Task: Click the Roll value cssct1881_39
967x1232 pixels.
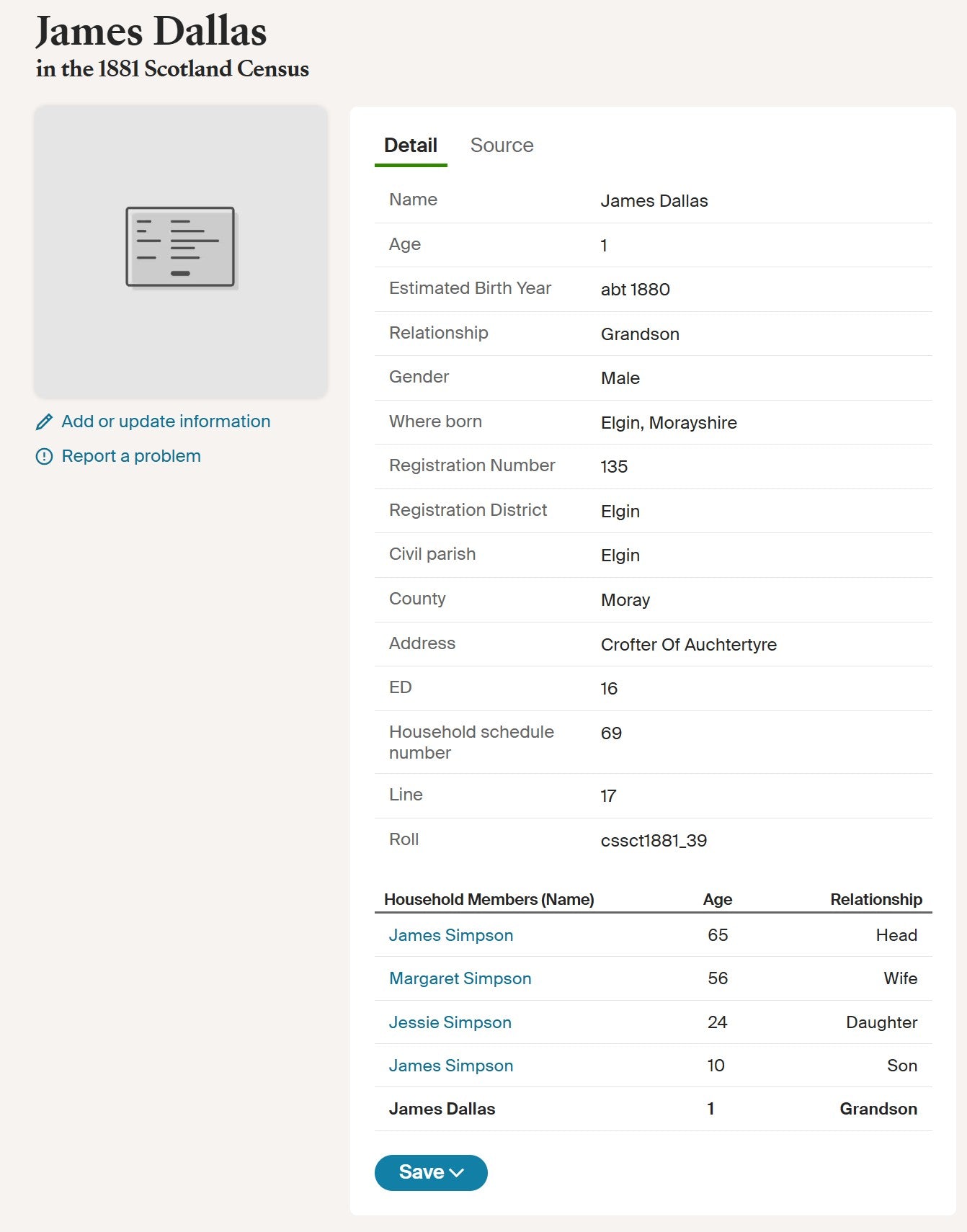Action: click(654, 841)
